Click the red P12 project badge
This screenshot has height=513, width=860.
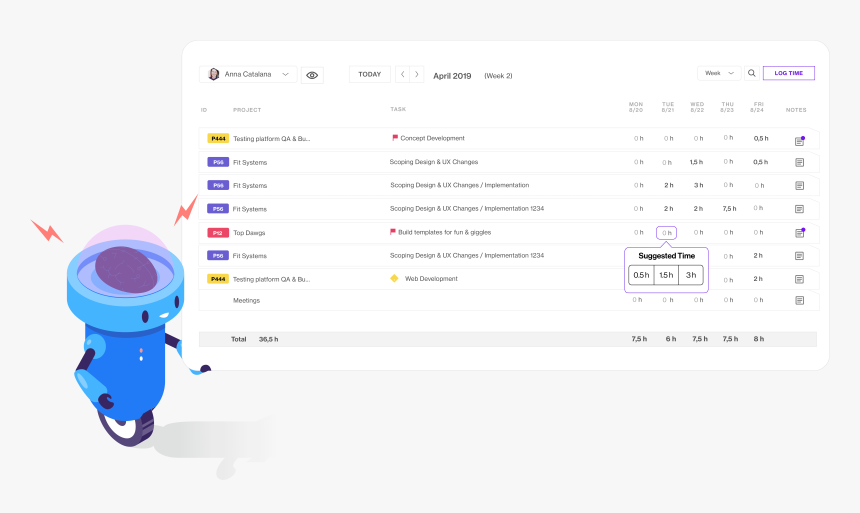(x=218, y=233)
